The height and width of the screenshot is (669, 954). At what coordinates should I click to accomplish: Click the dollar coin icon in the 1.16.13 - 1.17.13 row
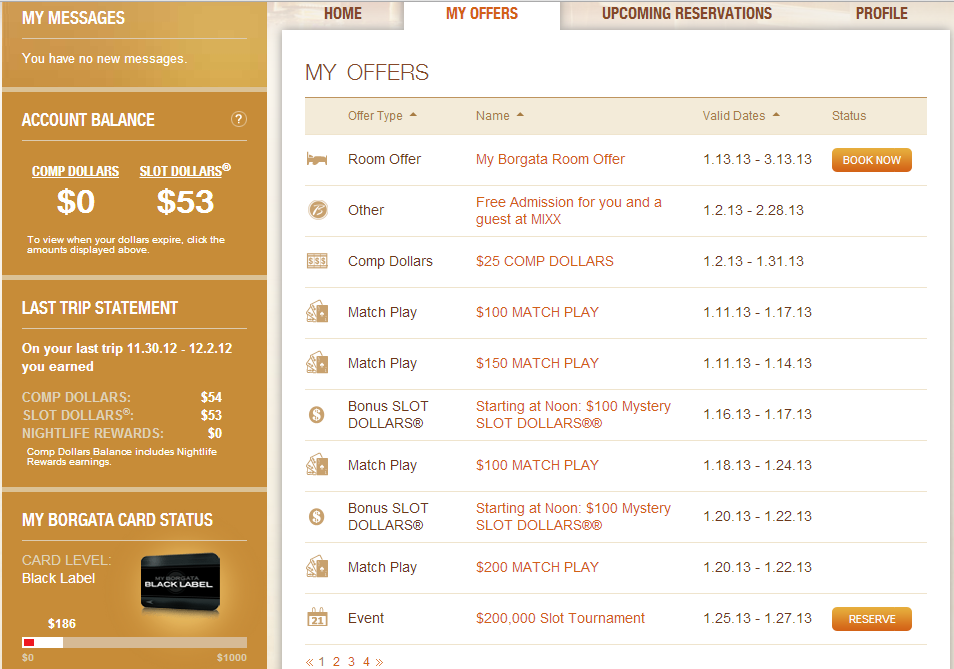316,415
